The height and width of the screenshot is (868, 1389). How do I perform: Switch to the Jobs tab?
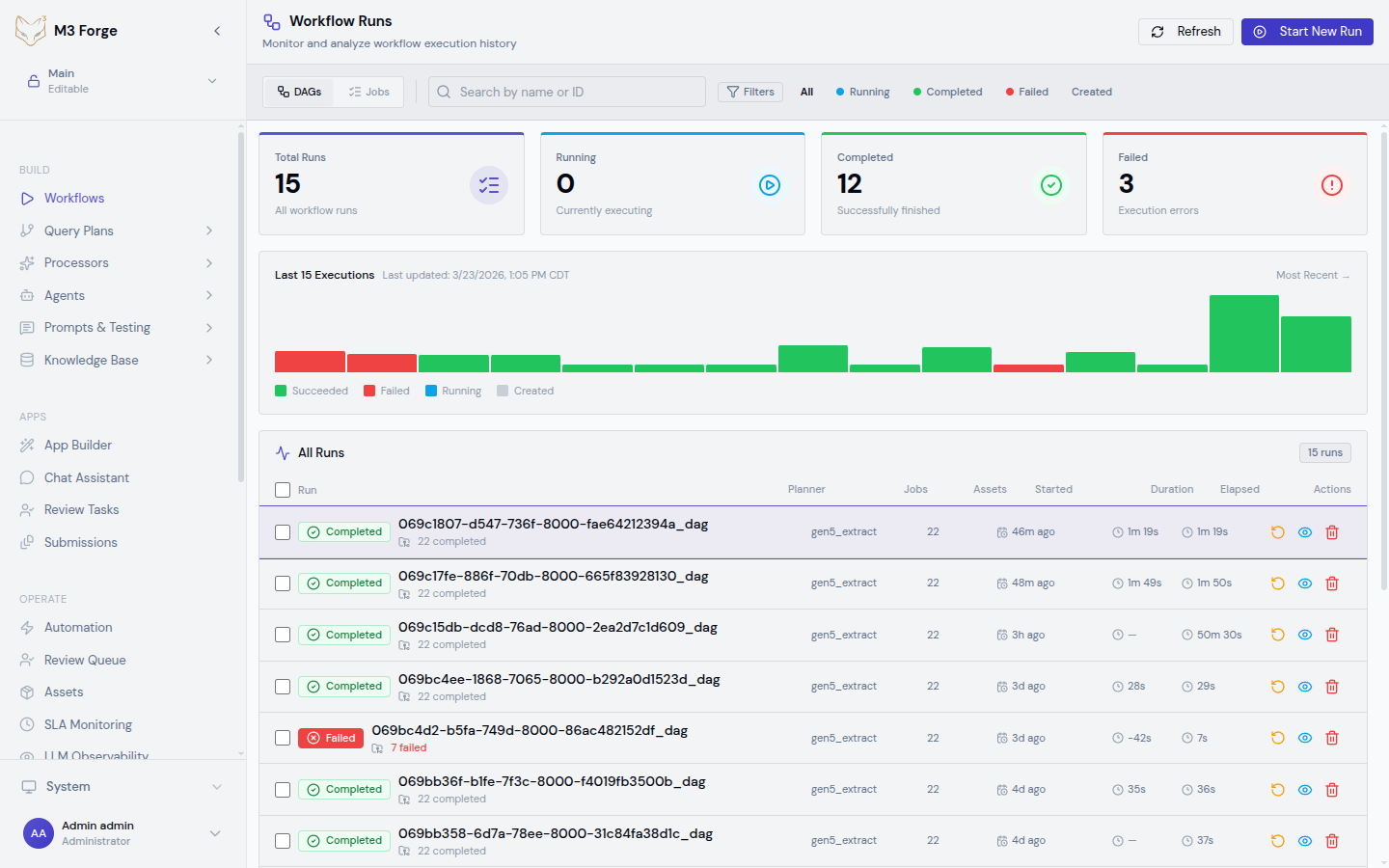[368, 92]
